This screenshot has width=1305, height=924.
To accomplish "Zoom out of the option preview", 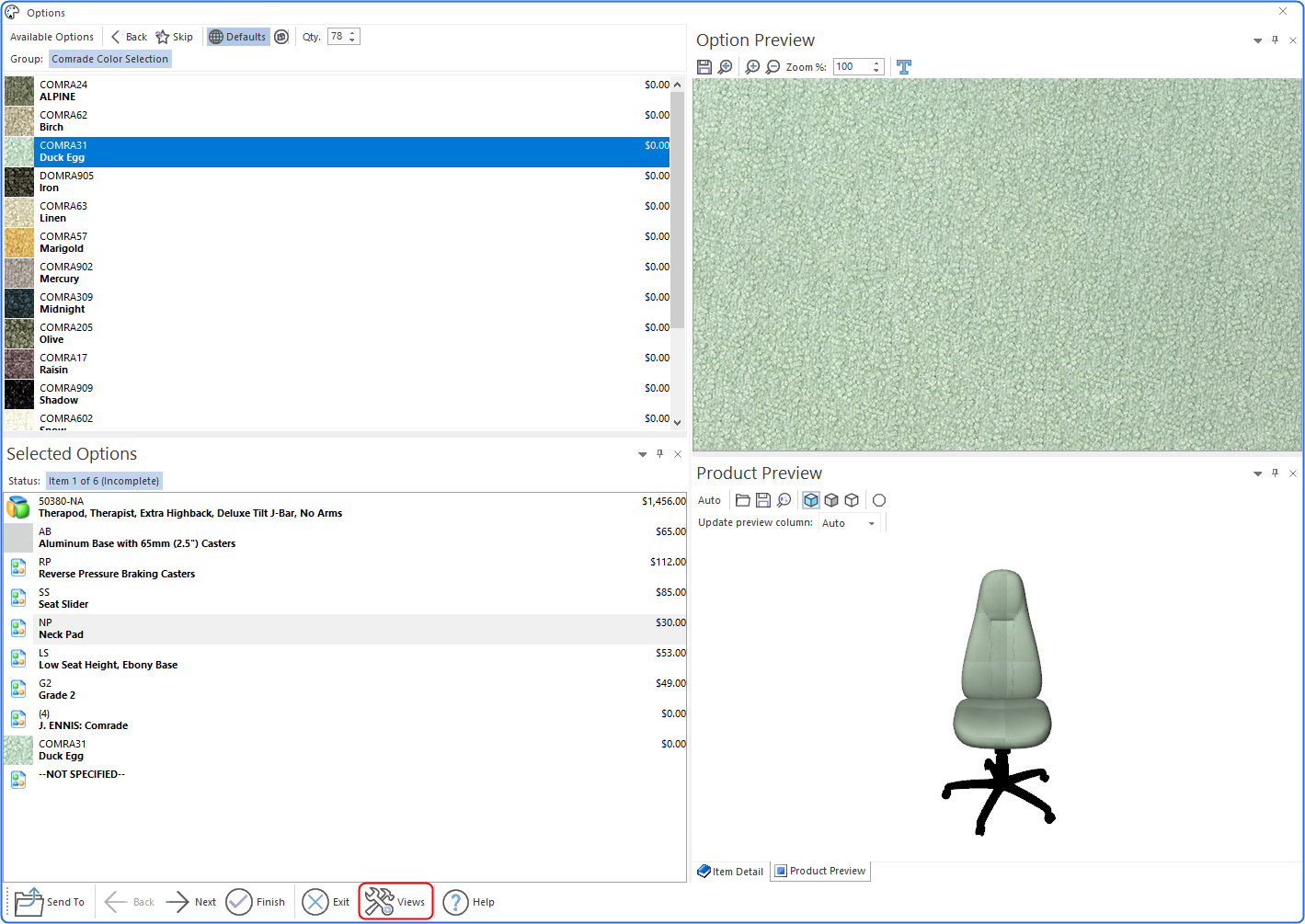I will [773, 67].
